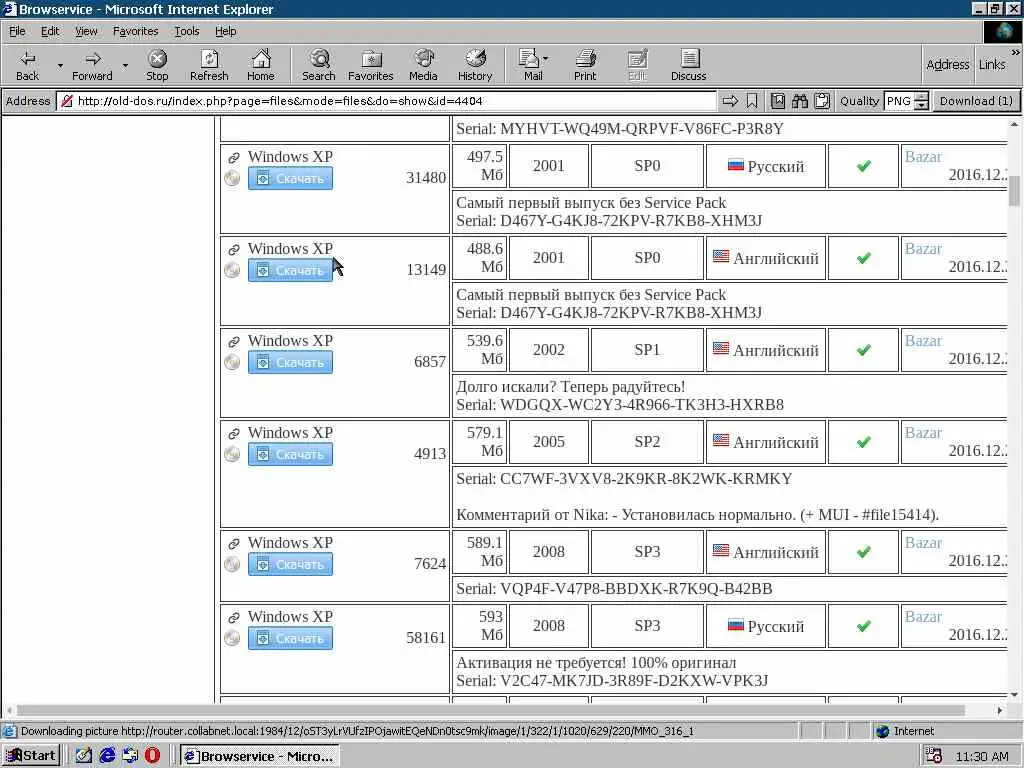
Task: Click Bazar link in the 2001 Русский row
Action: click(923, 157)
